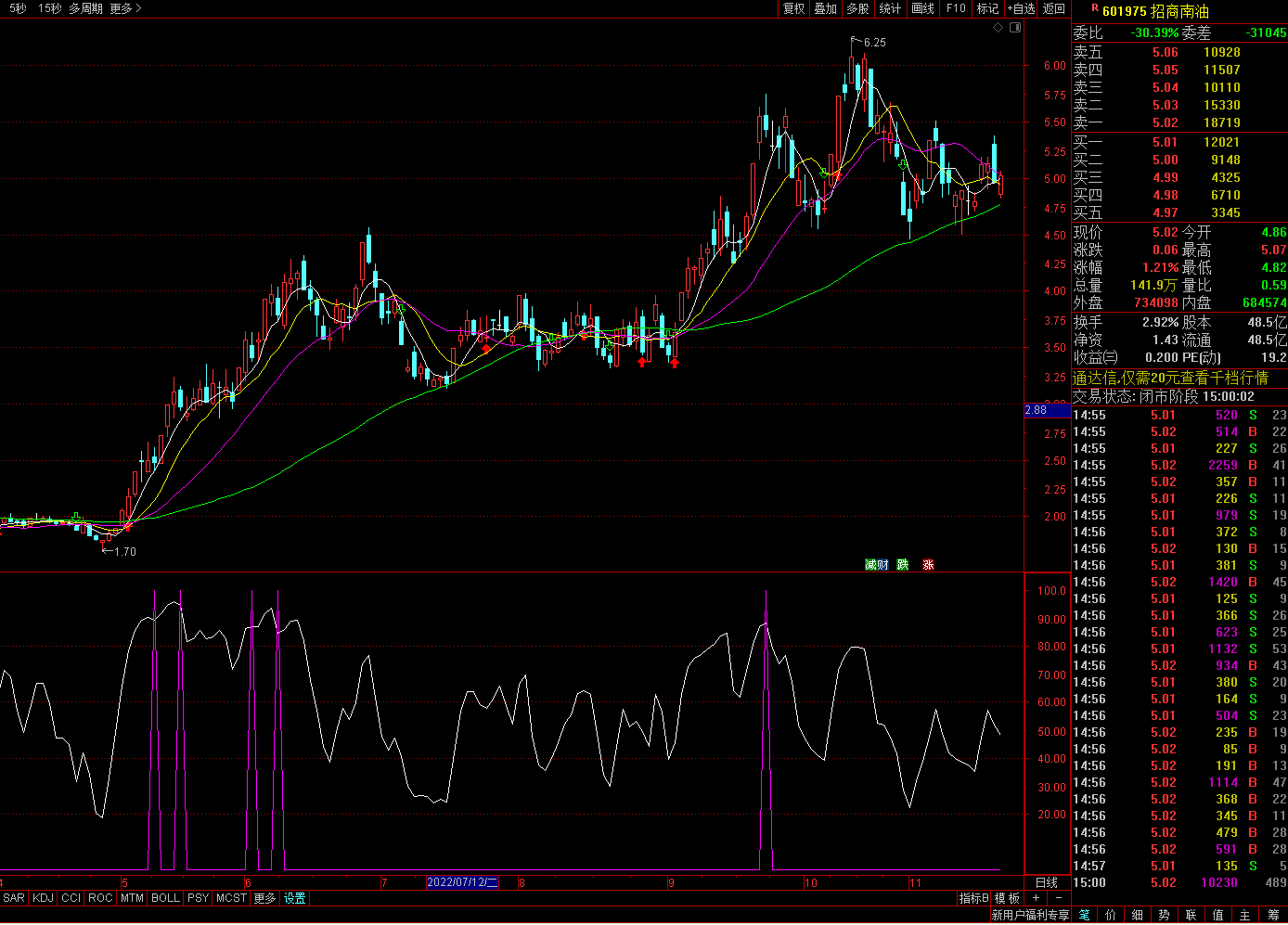Click date label 2022/07/12/二 on axis
Viewport: 1288px width, 925px height.
[462, 882]
